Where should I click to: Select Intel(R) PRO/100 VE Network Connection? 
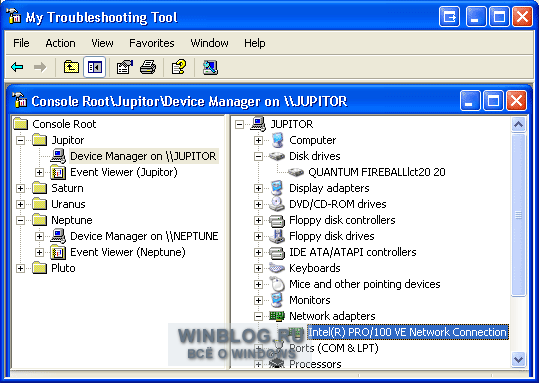tap(408, 332)
